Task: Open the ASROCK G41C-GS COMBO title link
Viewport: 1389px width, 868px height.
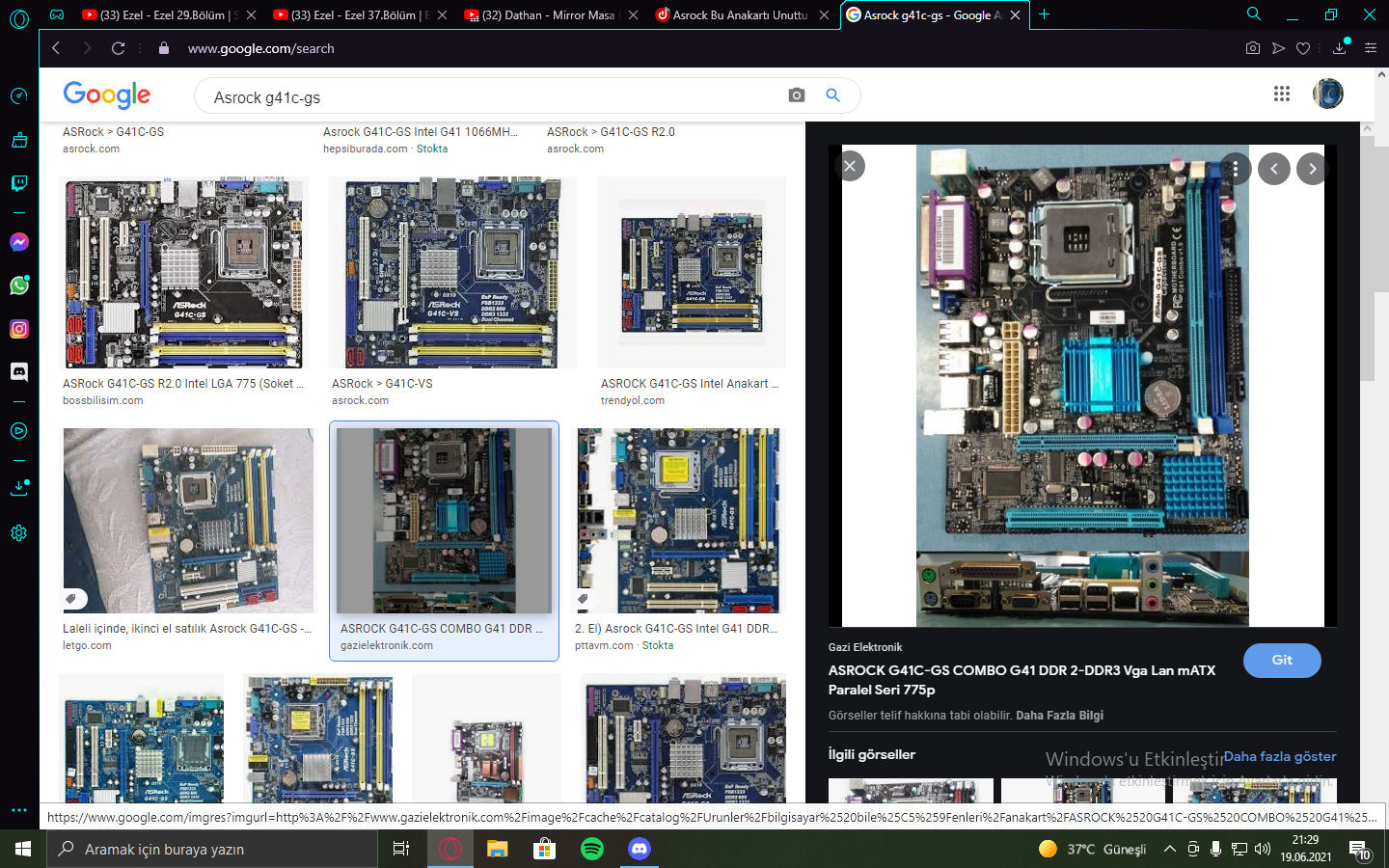Action: (1021, 680)
